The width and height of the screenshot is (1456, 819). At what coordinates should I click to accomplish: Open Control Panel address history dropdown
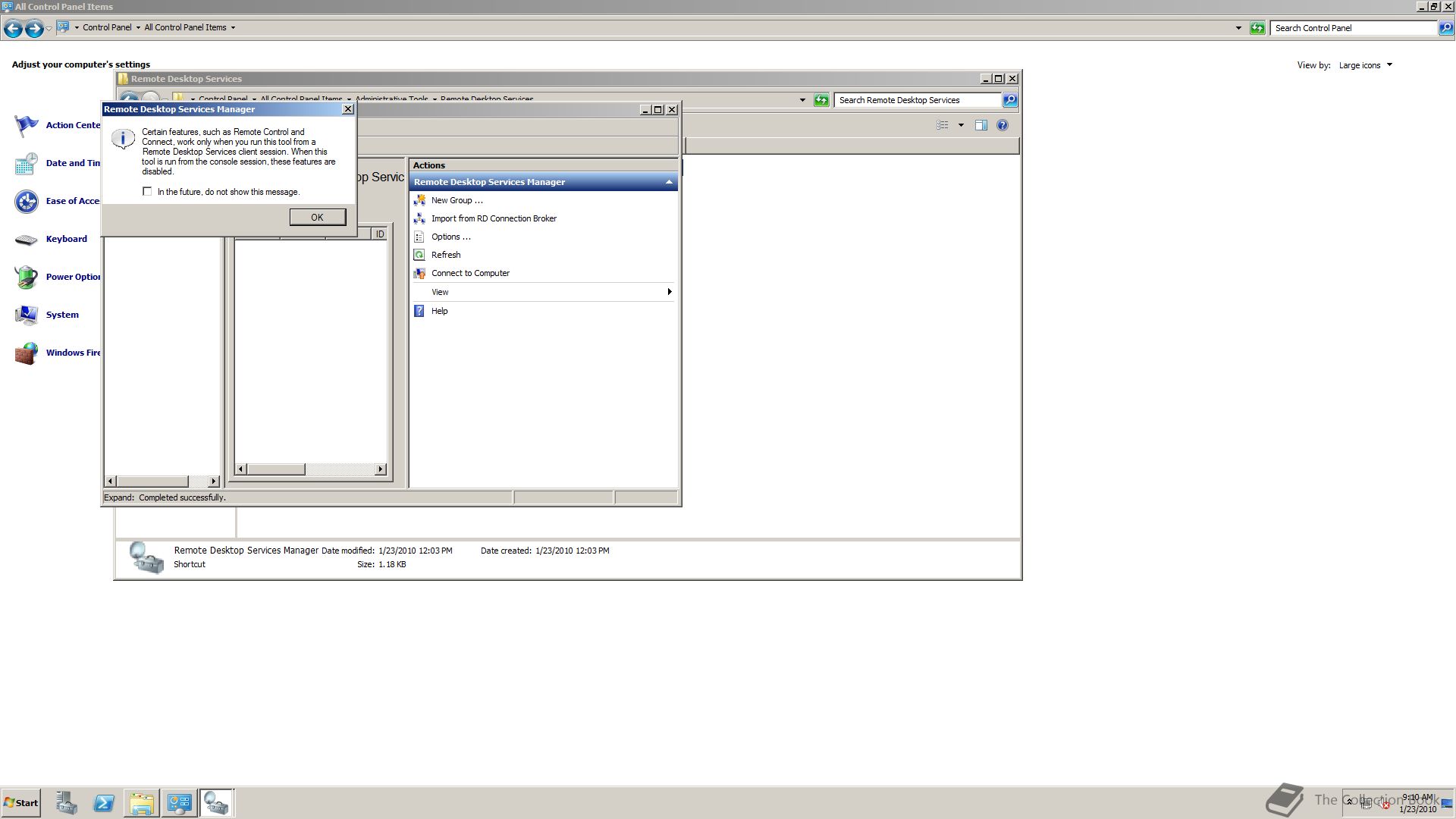click(x=1238, y=28)
